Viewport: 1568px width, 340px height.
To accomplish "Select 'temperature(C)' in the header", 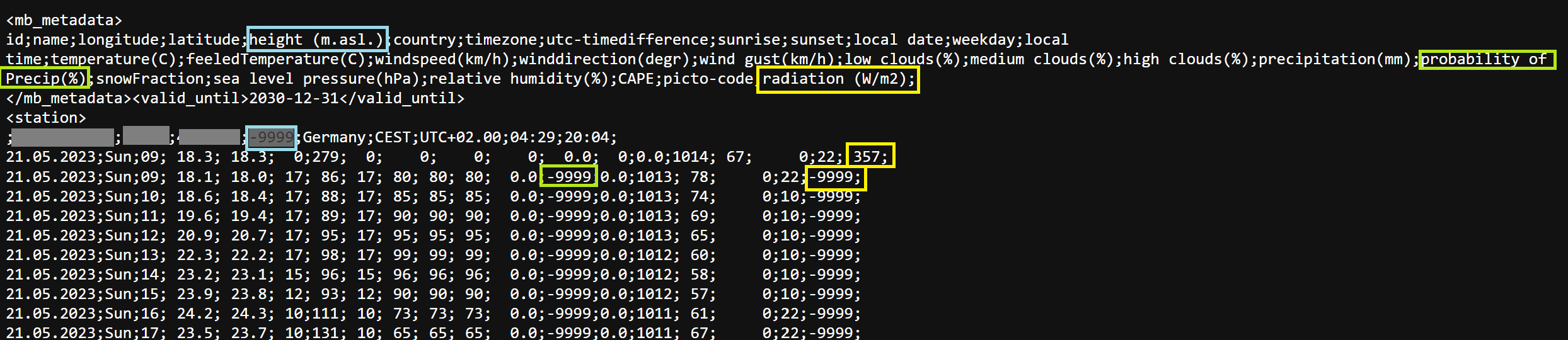I will tap(113, 59).
